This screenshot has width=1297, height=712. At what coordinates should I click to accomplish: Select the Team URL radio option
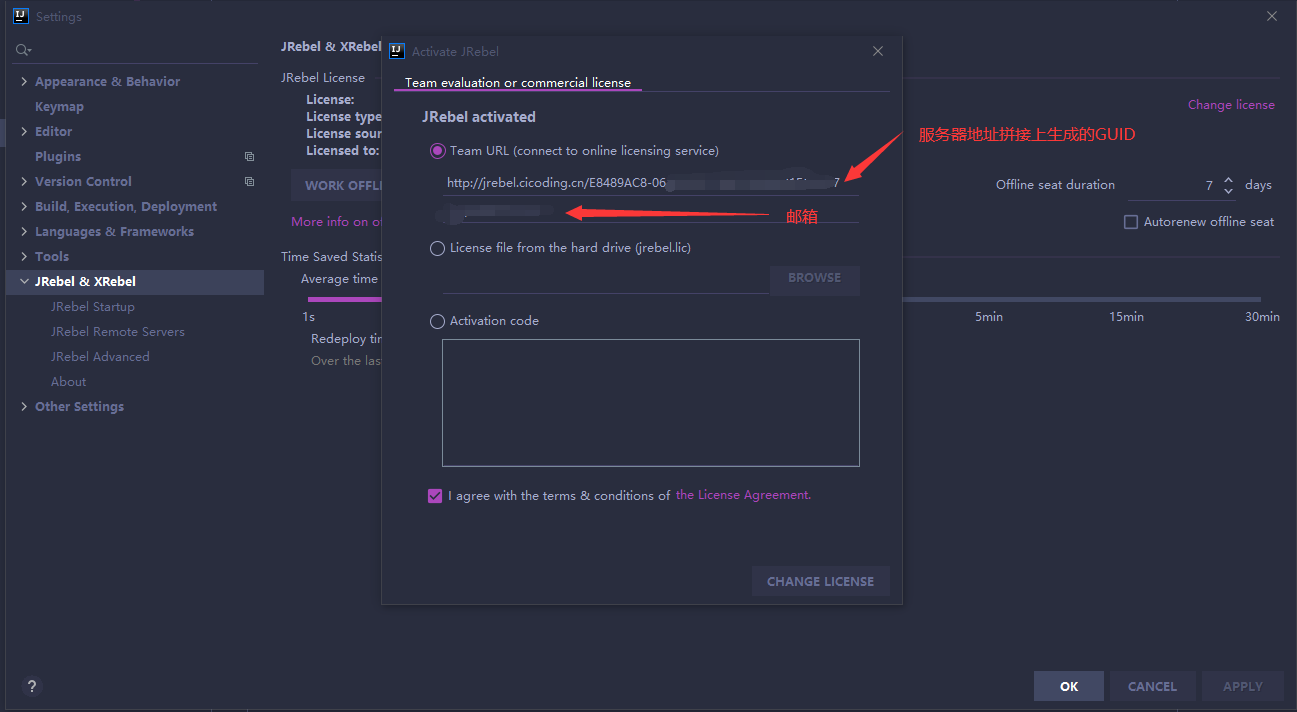click(x=437, y=151)
